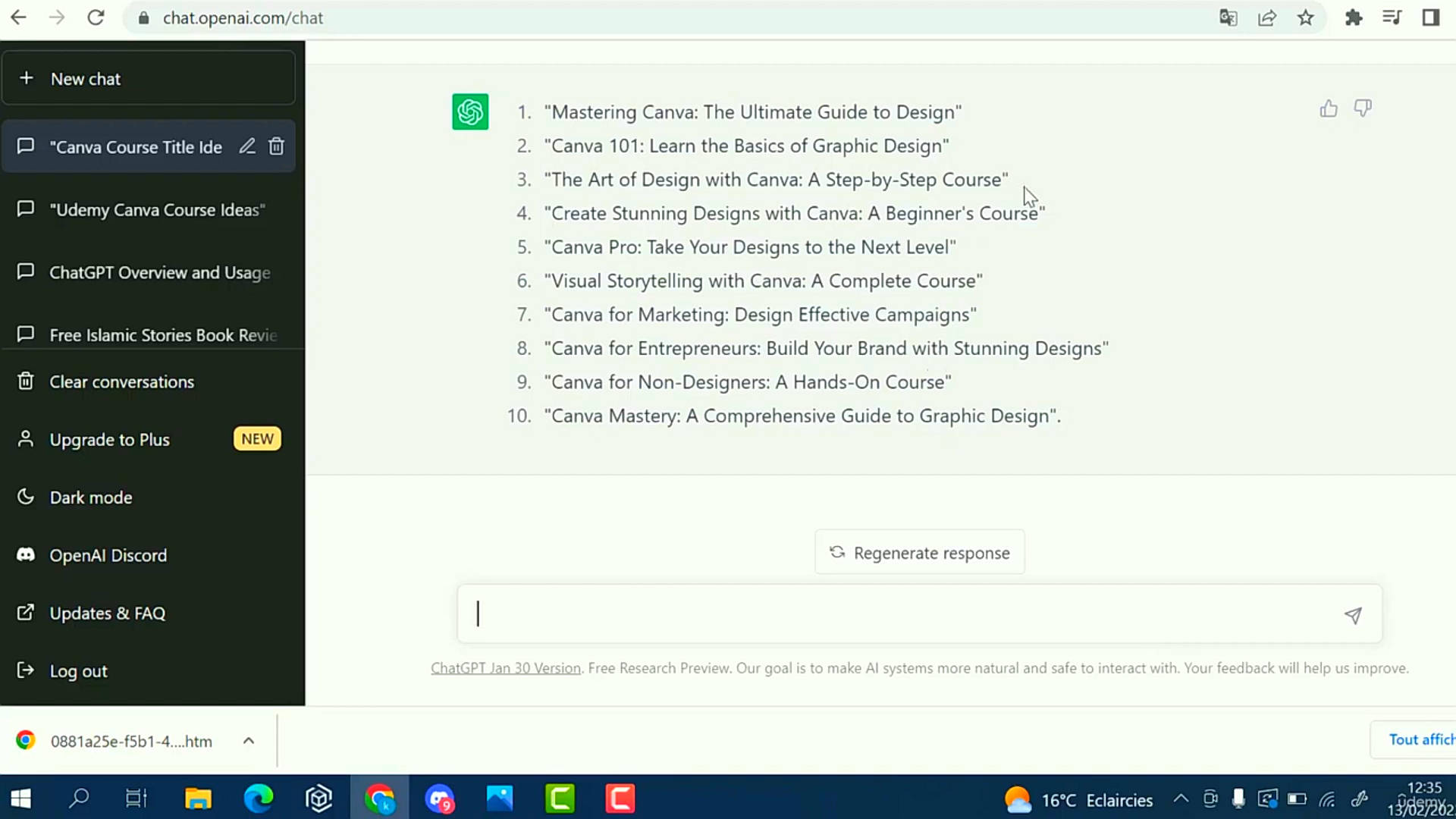The width and height of the screenshot is (1456, 819).
Task: Open the red Camtasia recorder taskbar icon
Action: coord(620,799)
